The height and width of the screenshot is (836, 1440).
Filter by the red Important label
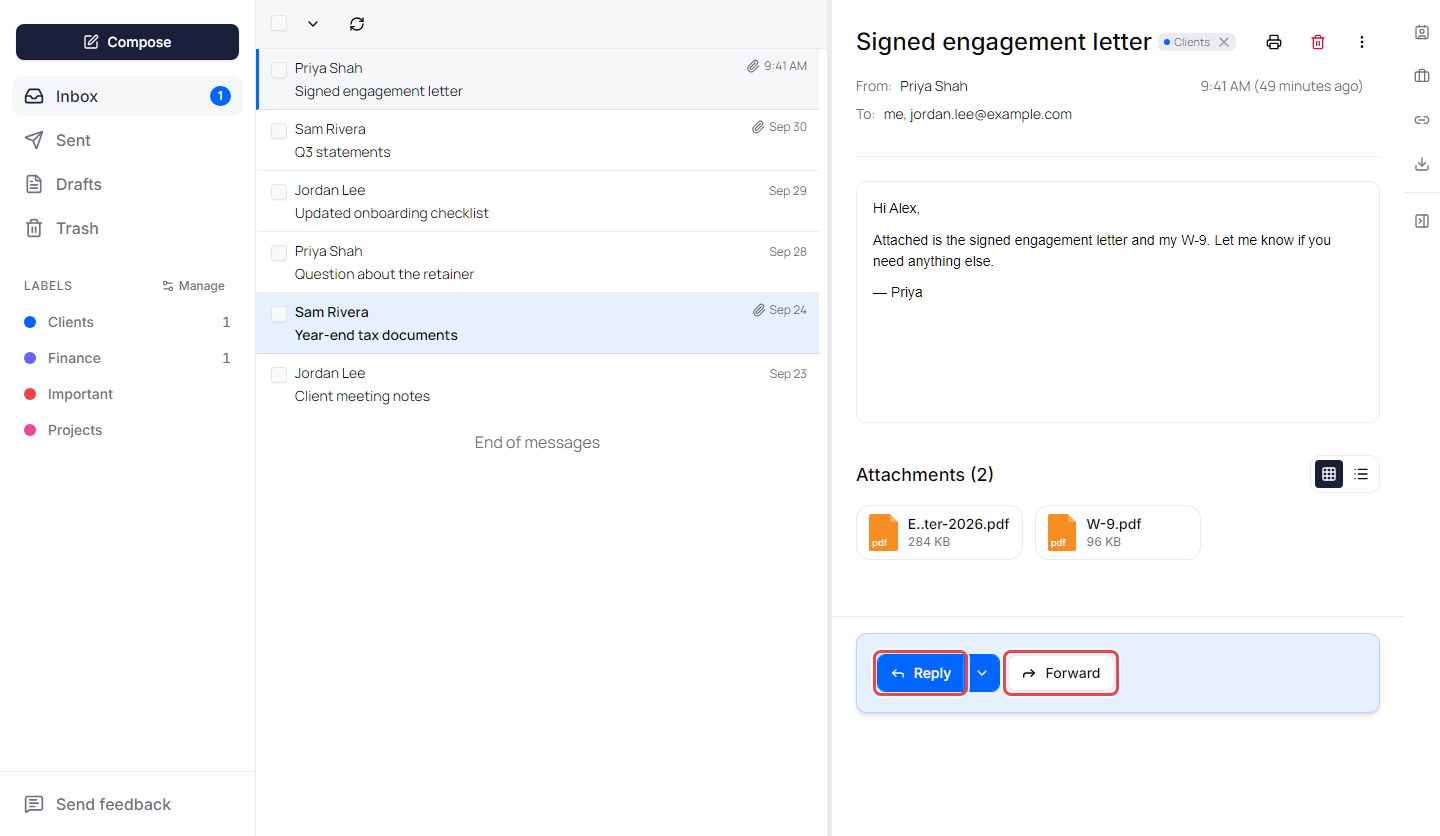click(127, 394)
